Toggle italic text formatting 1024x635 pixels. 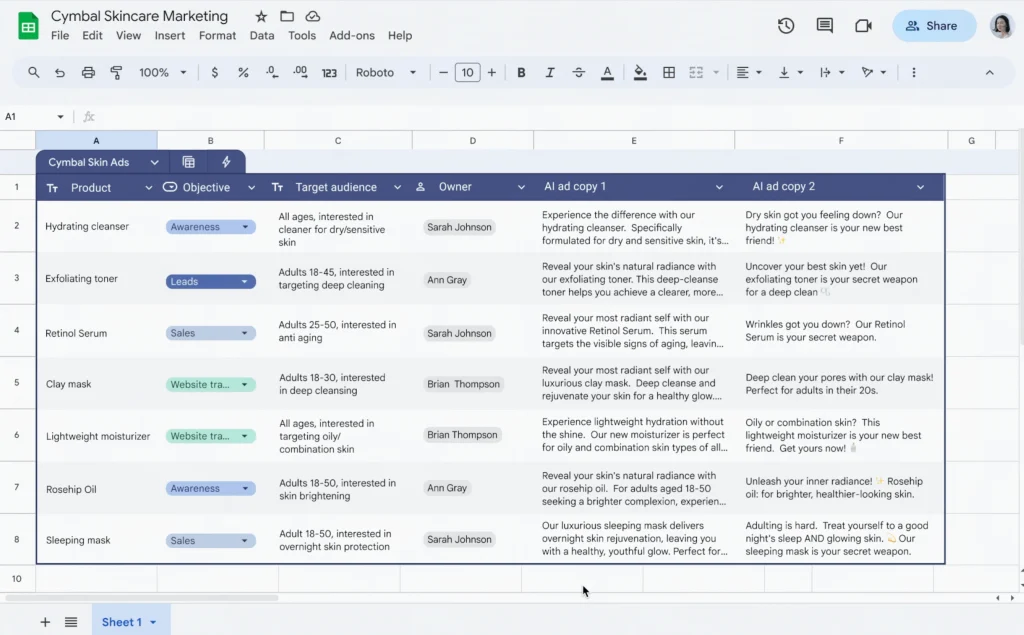549,73
